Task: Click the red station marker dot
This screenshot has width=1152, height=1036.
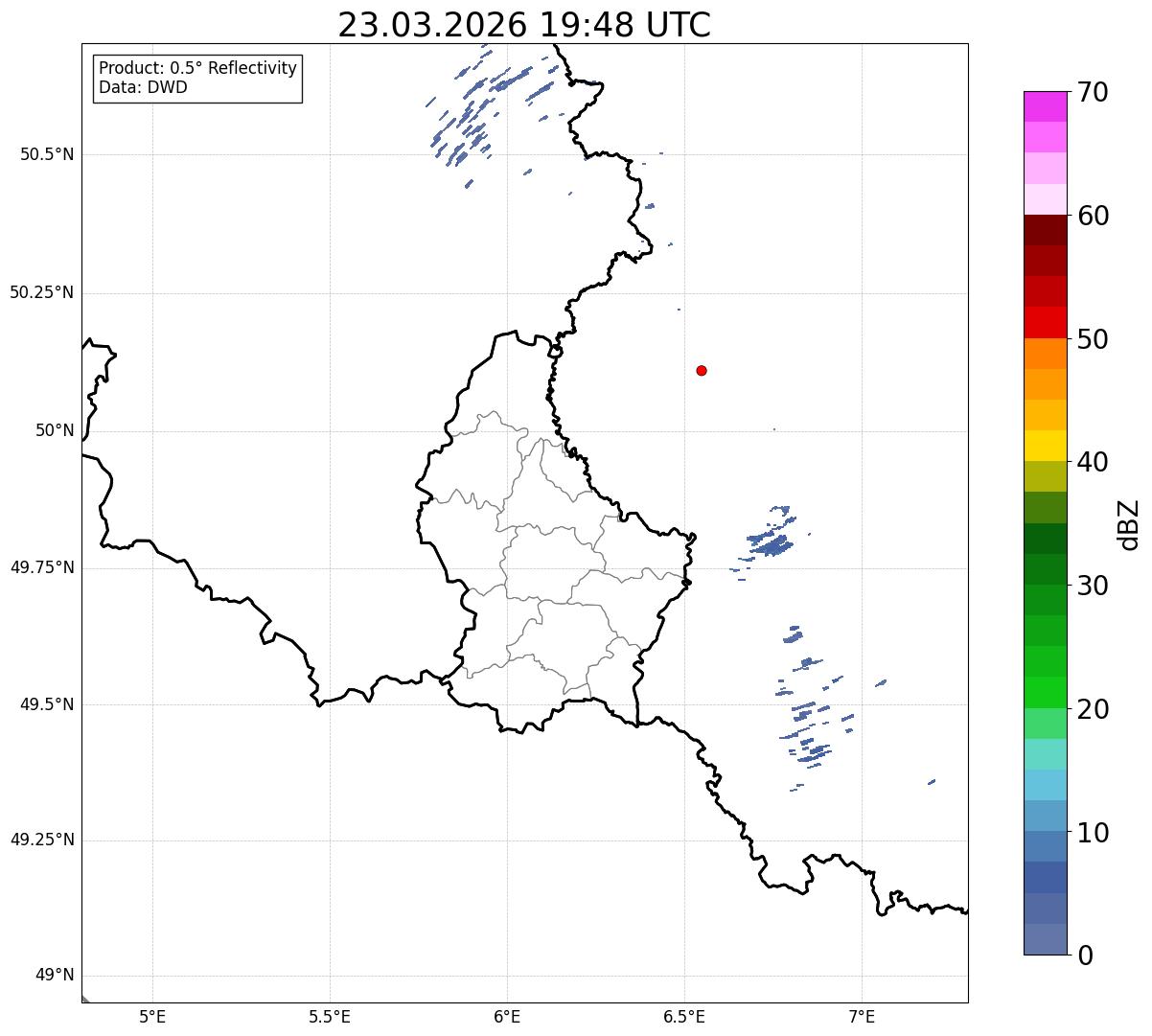Action: point(702,370)
